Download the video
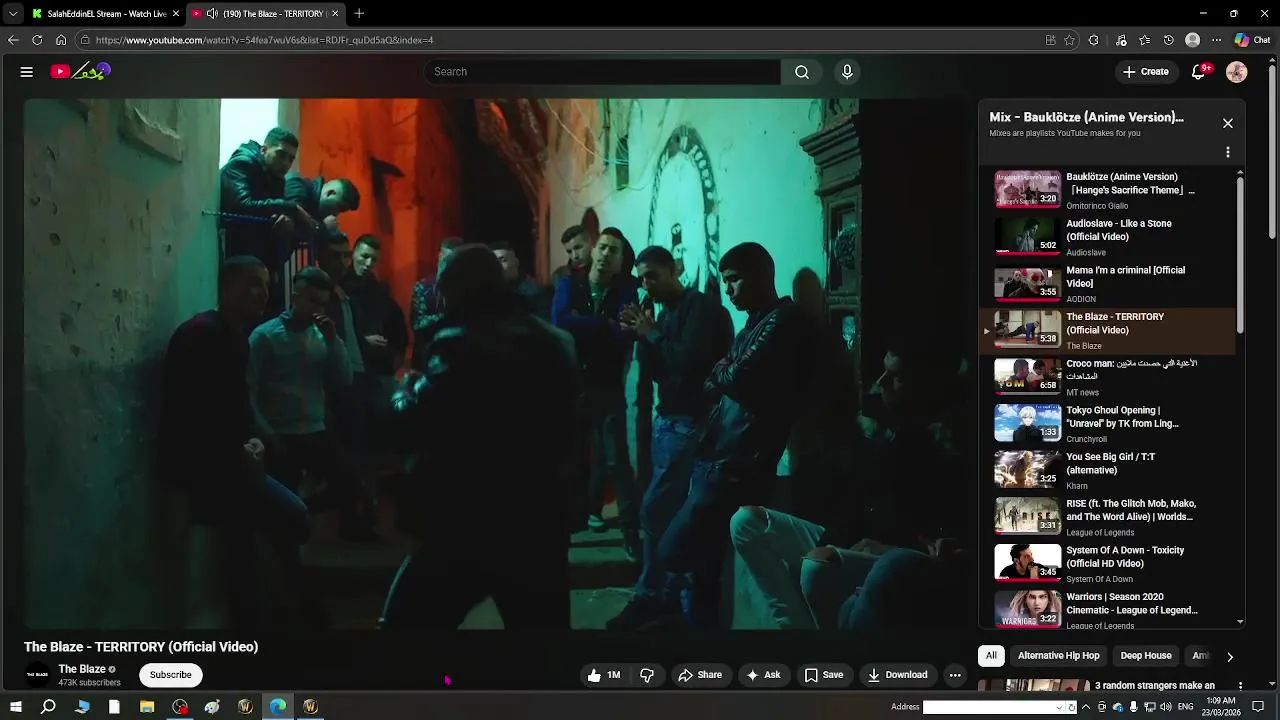Image resolution: width=1280 pixels, height=720 pixels. (897, 675)
